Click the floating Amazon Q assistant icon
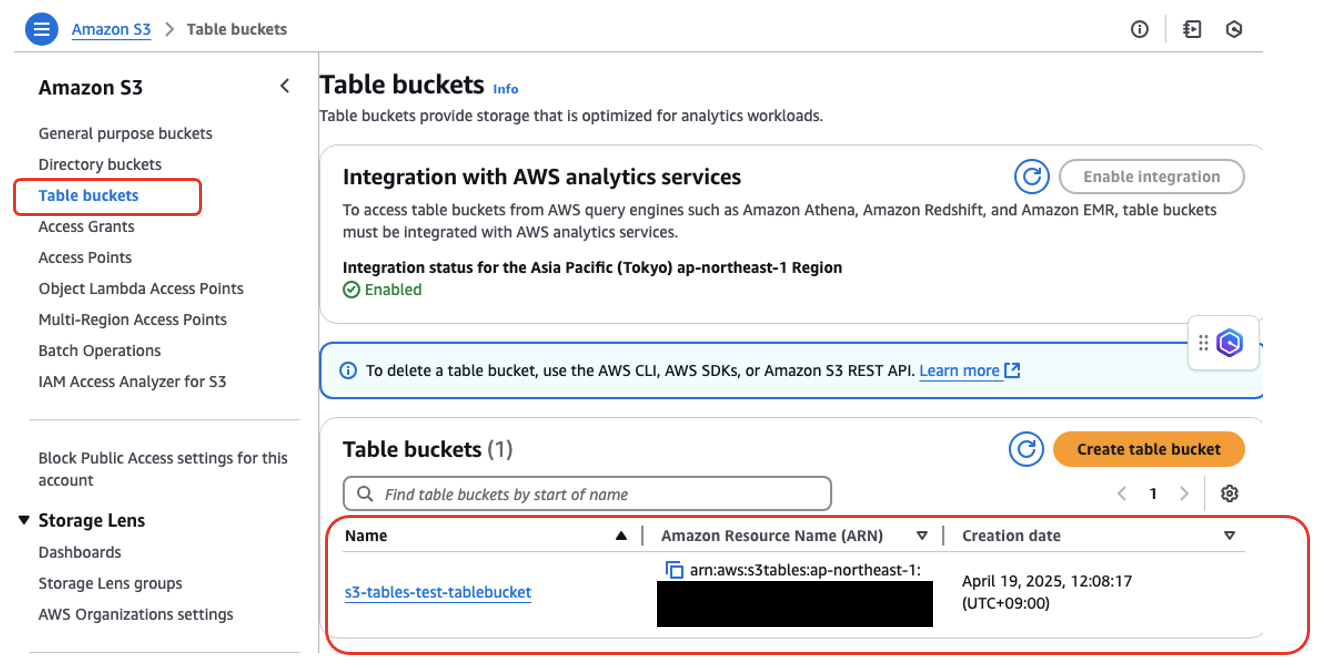The height and width of the screenshot is (668, 1334). click(1229, 344)
